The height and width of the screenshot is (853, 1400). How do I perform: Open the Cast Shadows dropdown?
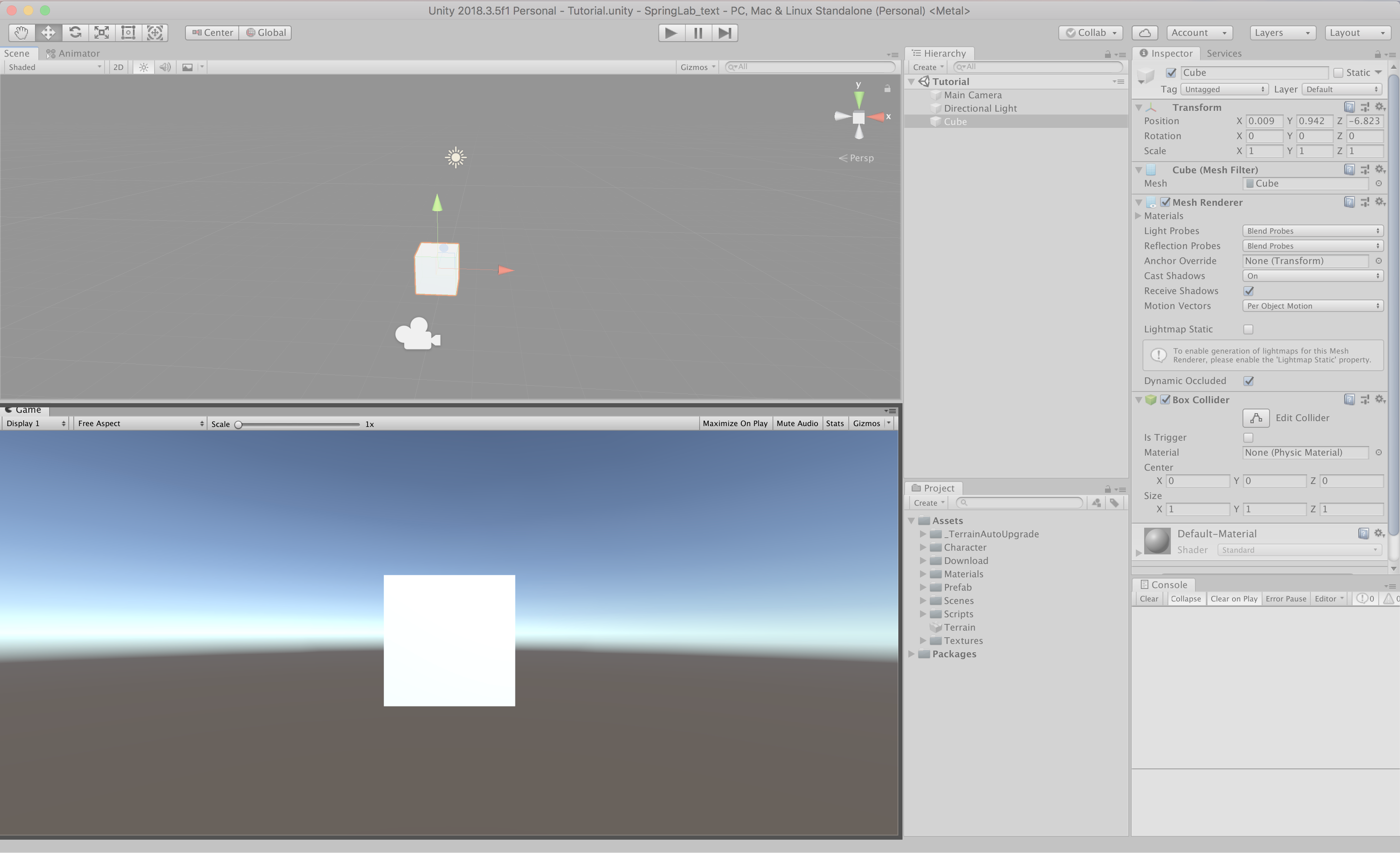[x=1312, y=276]
